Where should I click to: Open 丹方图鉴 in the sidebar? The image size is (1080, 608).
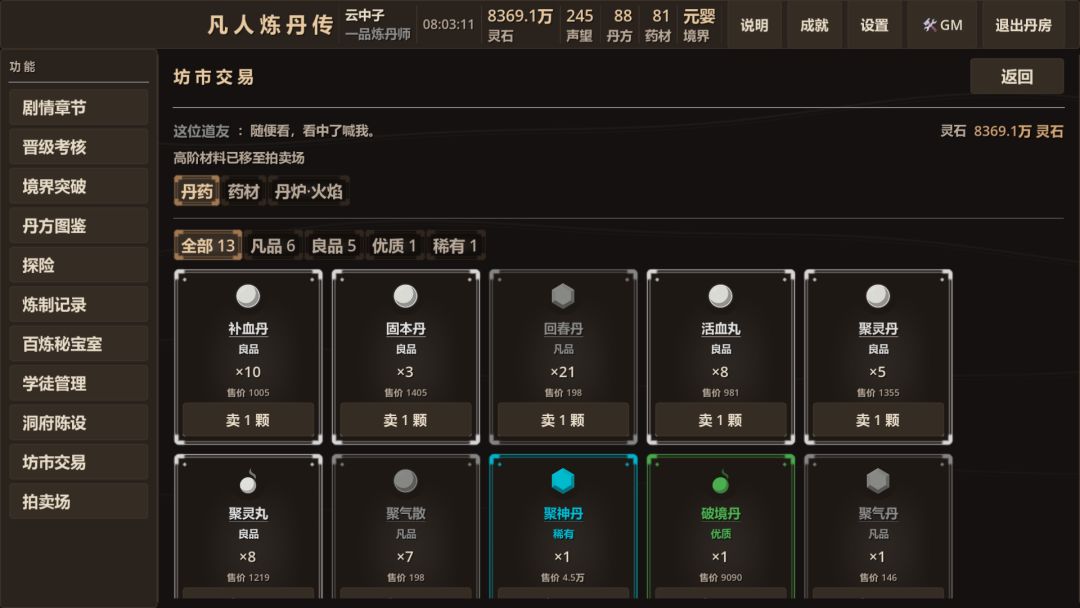point(79,226)
